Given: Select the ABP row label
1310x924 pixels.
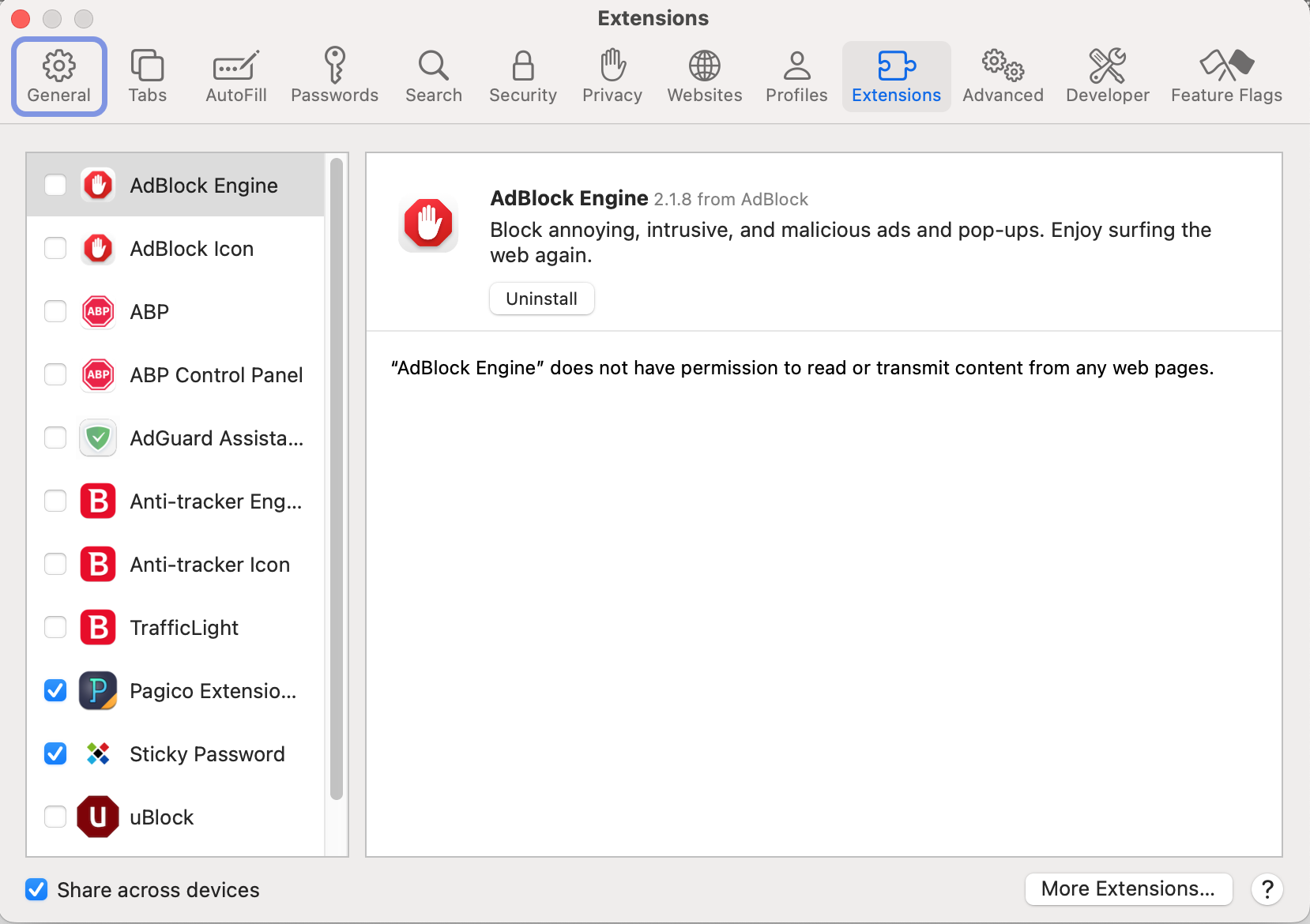Looking at the screenshot, I should tap(149, 312).
